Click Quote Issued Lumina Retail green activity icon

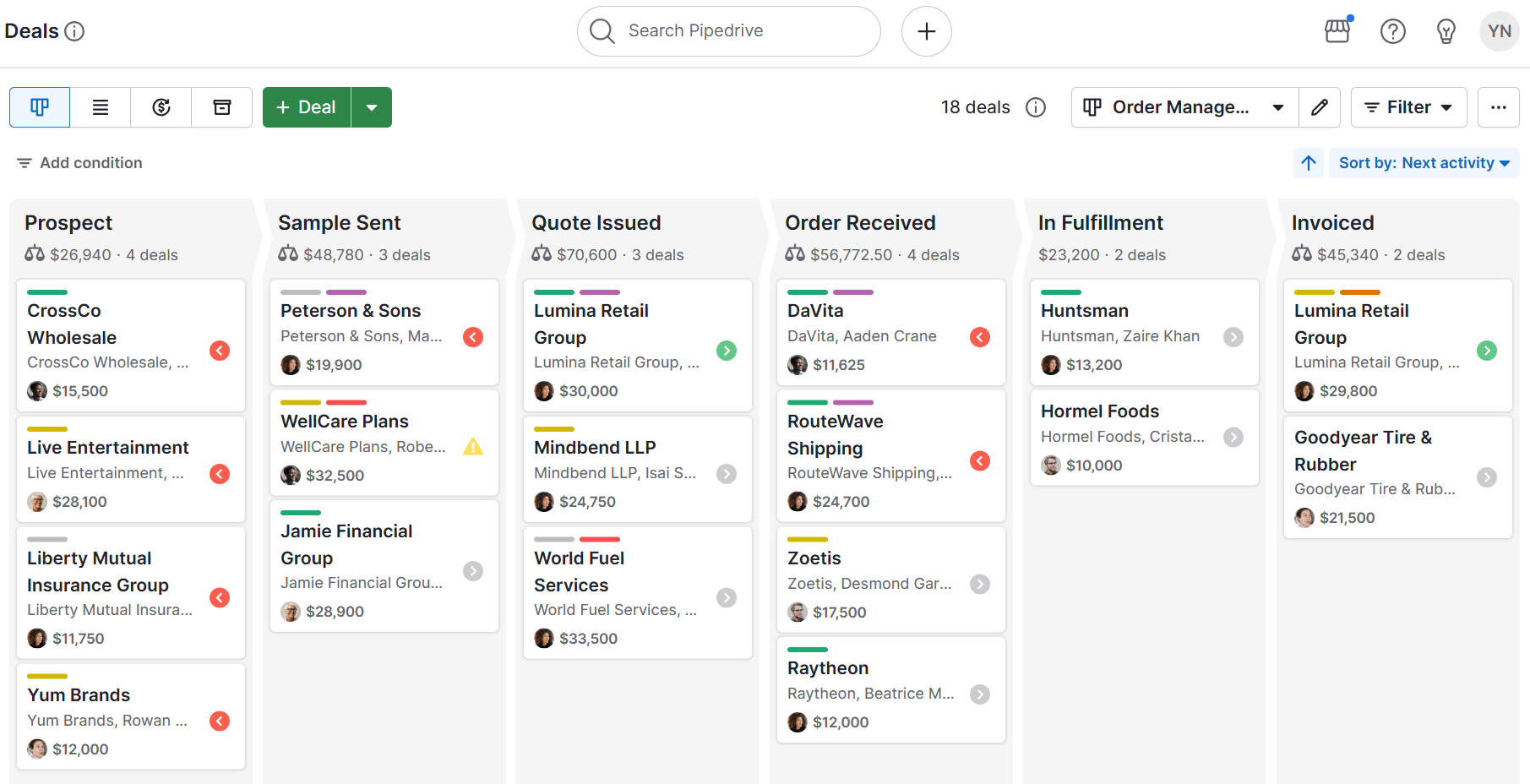(727, 351)
